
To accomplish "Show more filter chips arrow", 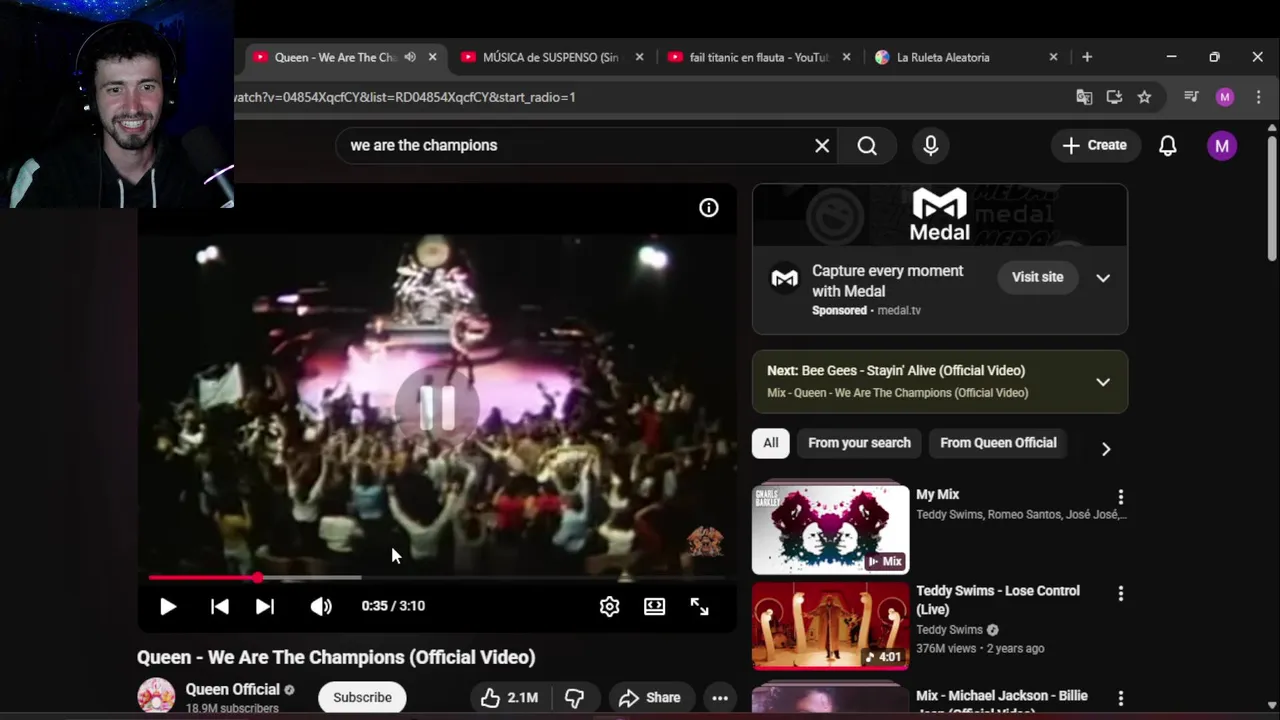I will (1106, 449).
